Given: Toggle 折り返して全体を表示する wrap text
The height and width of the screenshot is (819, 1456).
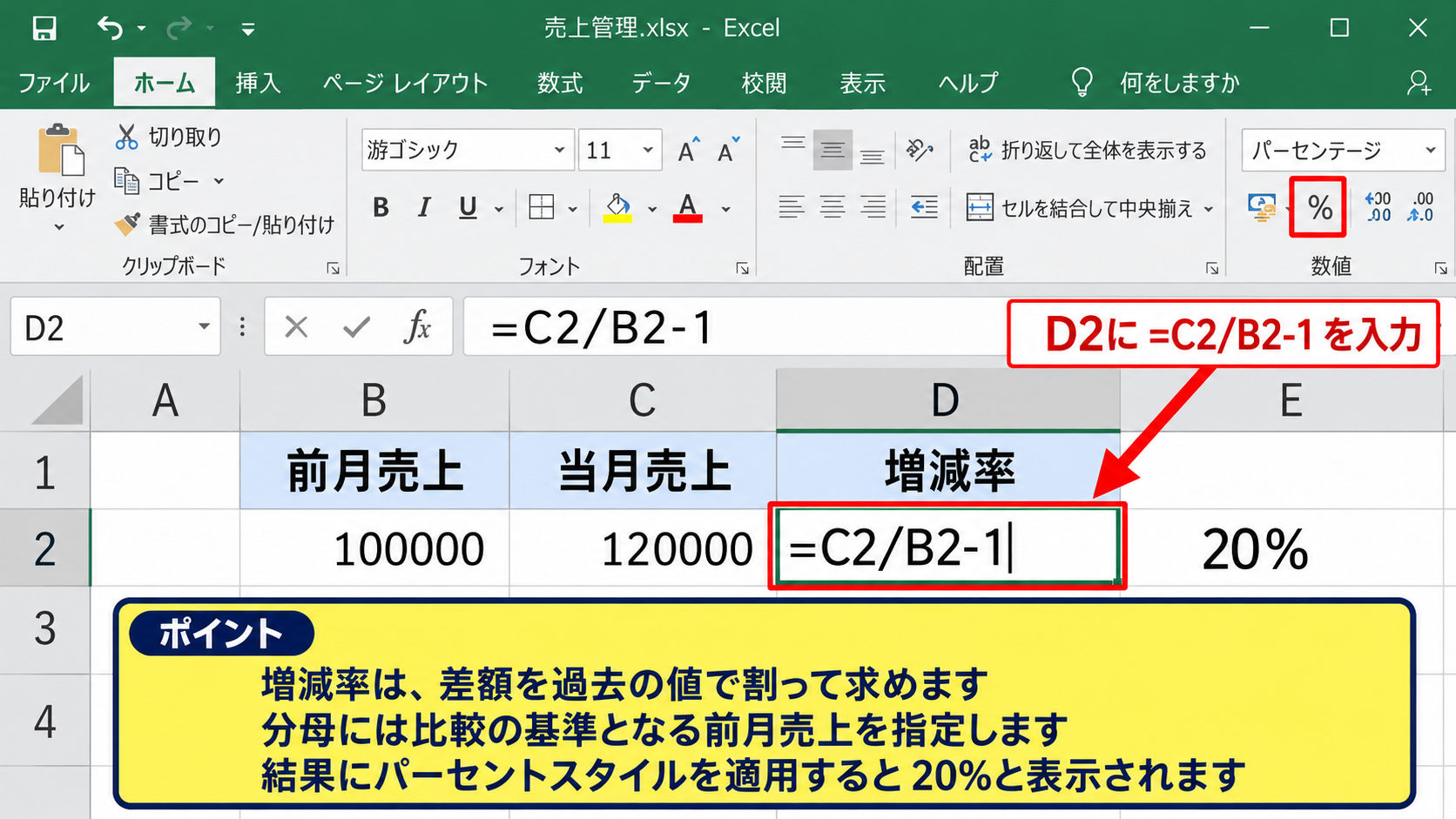Looking at the screenshot, I should (x=1087, y=151).
